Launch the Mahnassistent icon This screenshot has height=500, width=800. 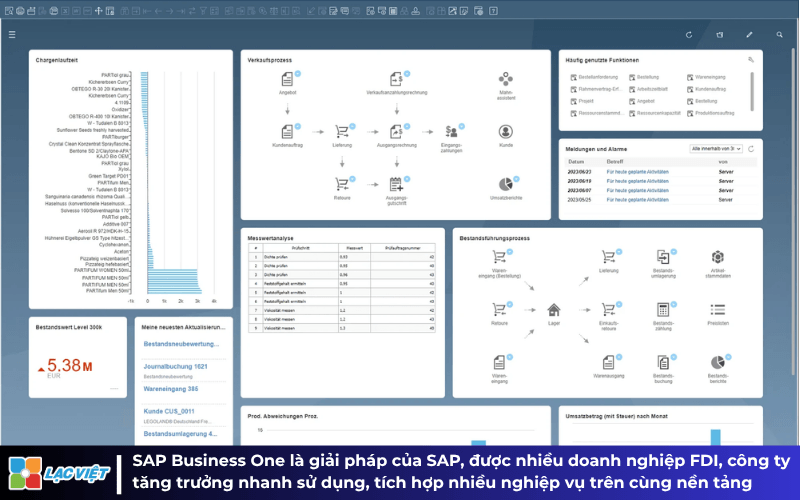tap(506, 79)
